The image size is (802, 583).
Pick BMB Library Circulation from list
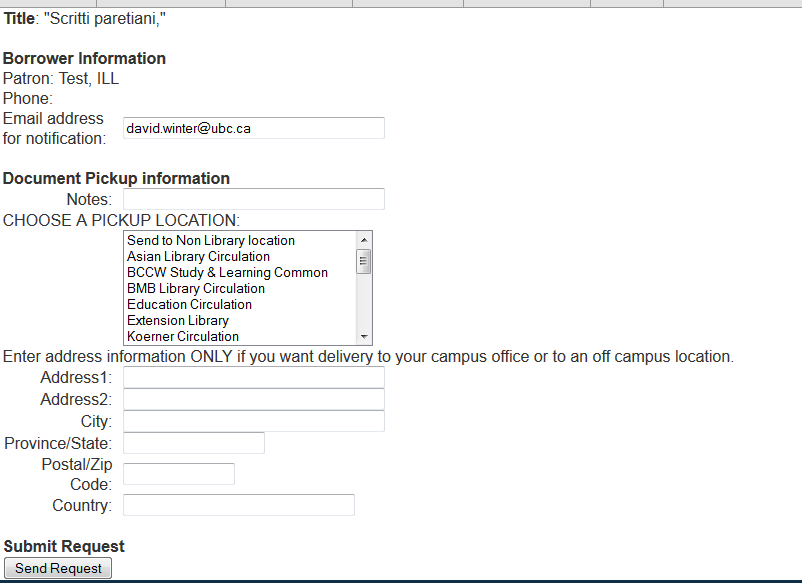pos(196,289)
